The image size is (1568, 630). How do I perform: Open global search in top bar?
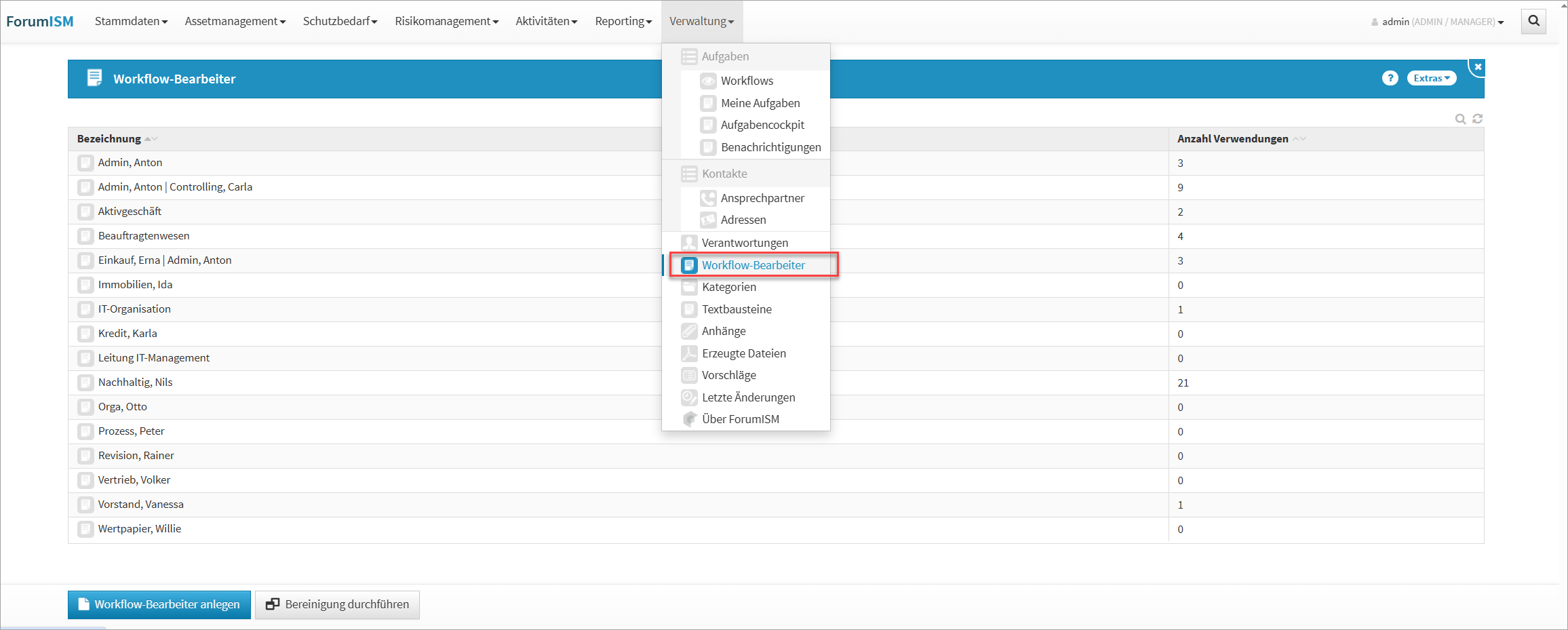[1533, 21]
